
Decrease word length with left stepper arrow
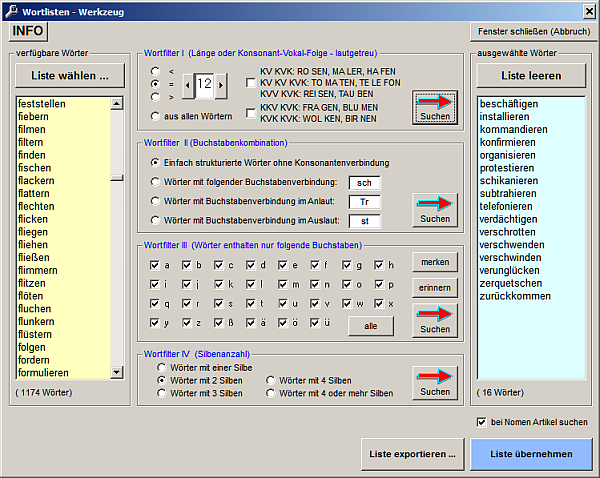[x=187, y=86]
